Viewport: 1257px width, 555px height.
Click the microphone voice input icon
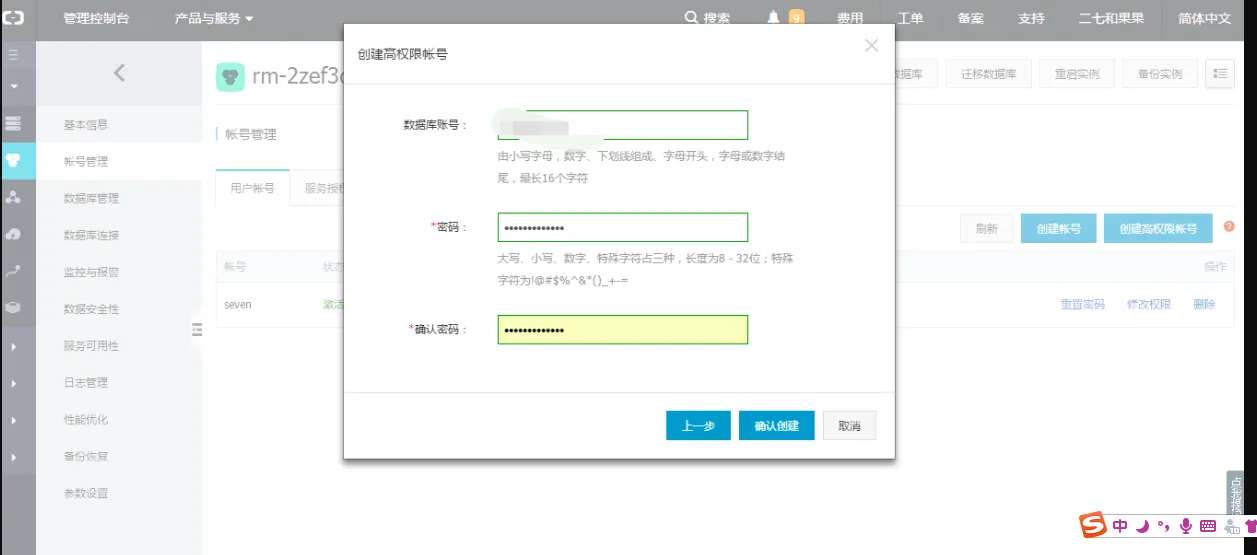tap(1186, 526)
